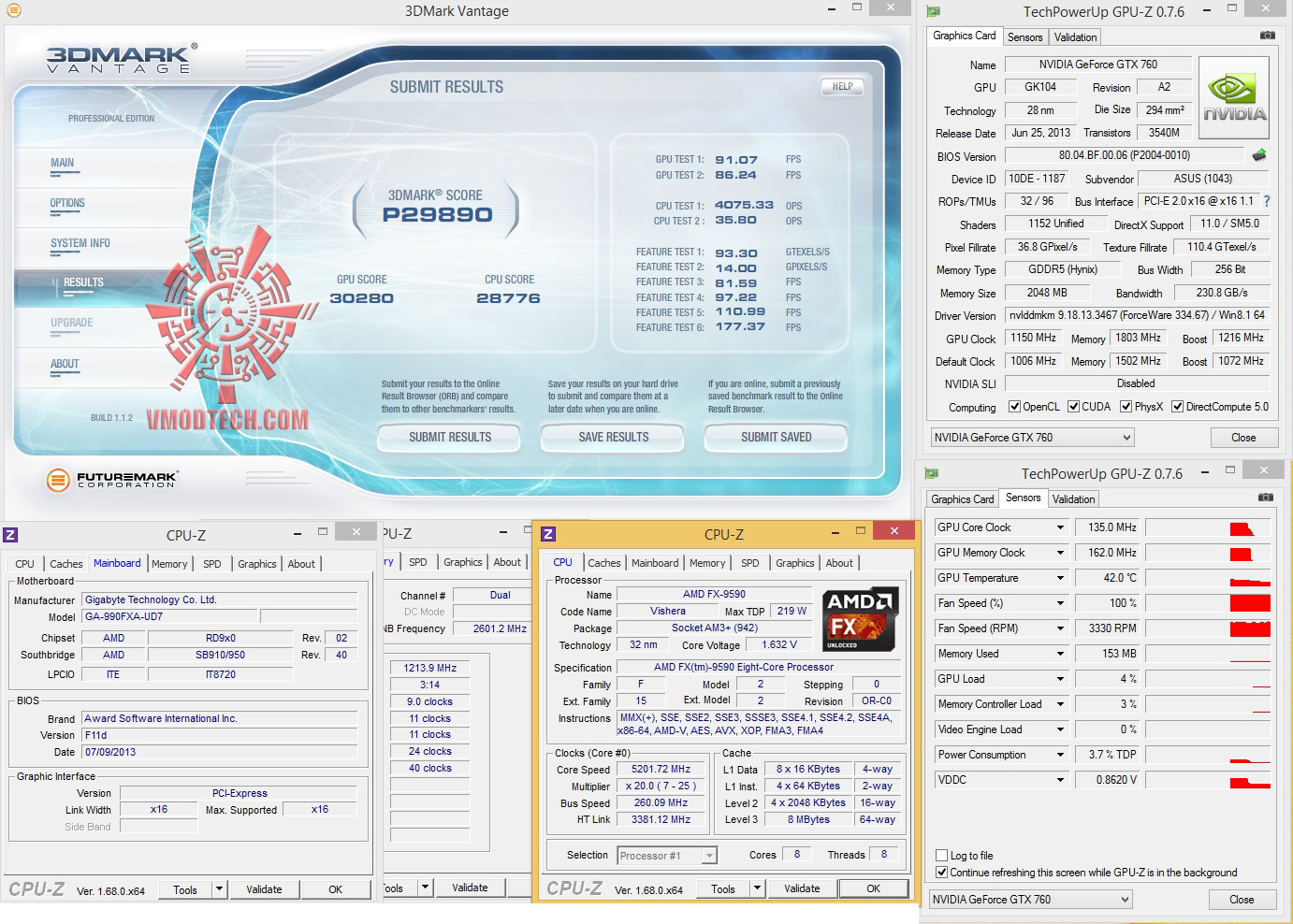Click the Tools button in the Mainboard CPU-Z window
The width and height of the screenshot is (1293, 924).
(185, 889)
